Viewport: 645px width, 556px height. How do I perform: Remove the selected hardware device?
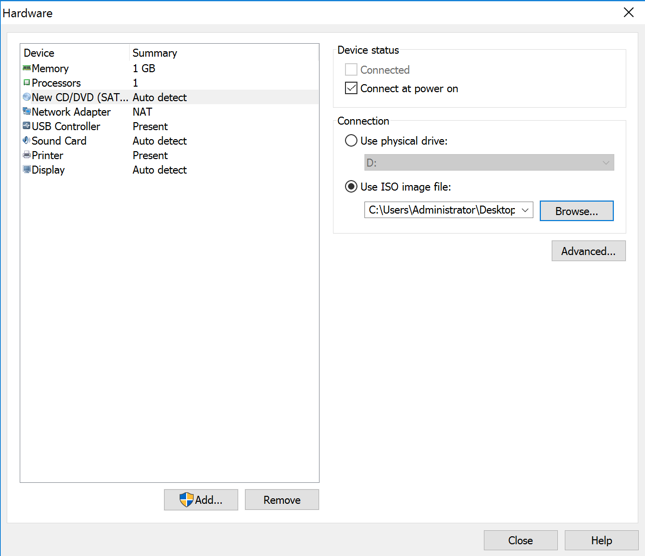click(x=281, y=499)
